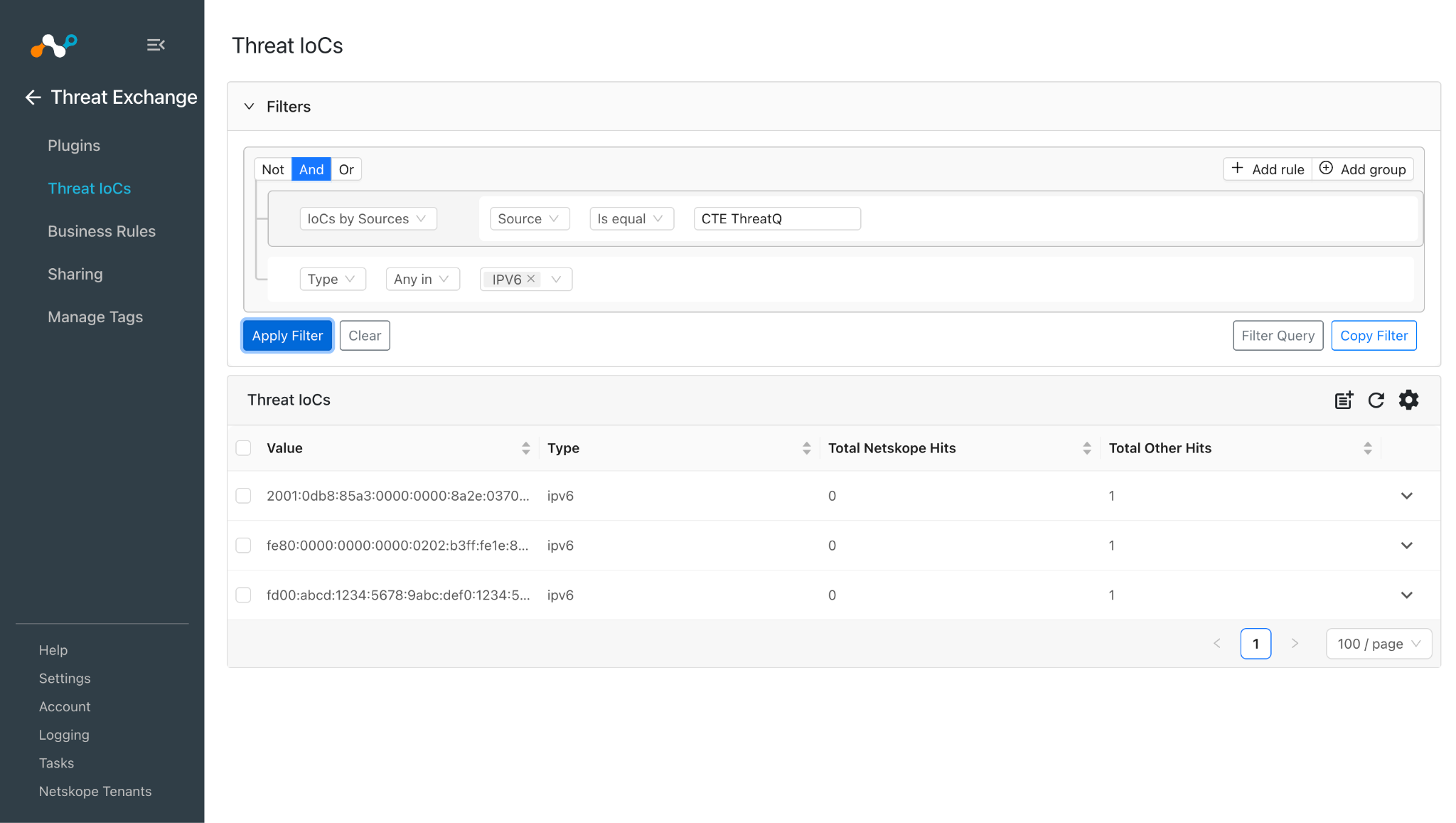Viewport: 1456px width, 823px height.
Task: Click the Copy Filter button
Action: click(1374, 336)
